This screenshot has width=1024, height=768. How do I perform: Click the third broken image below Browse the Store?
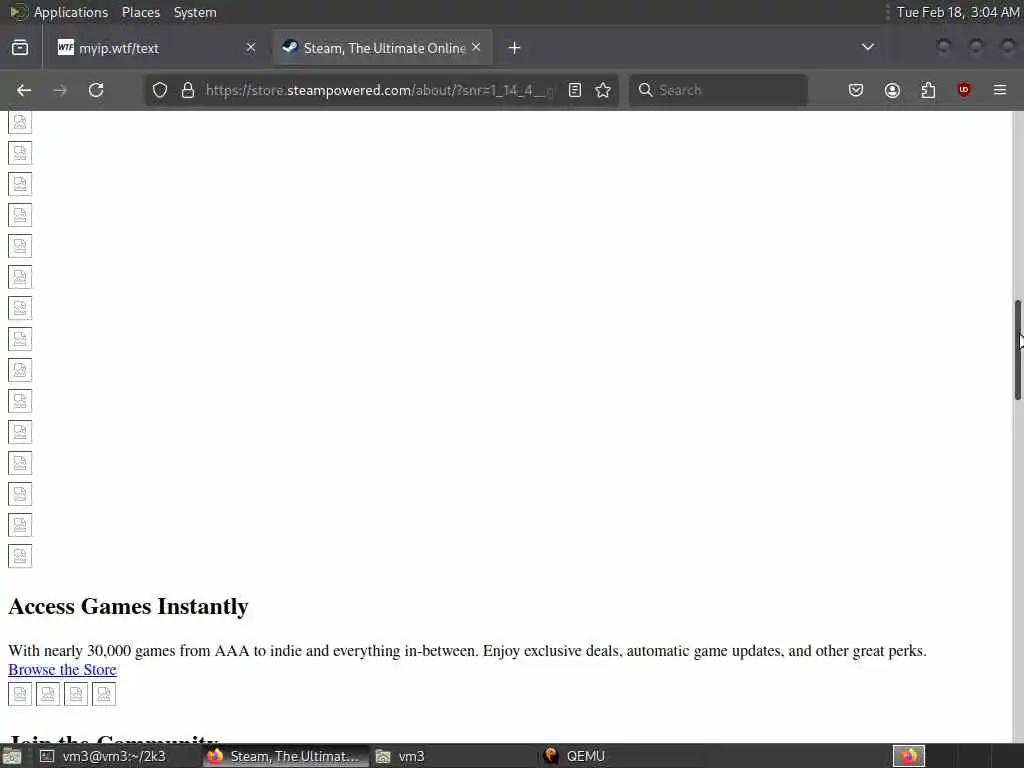[x=76, y=694]
